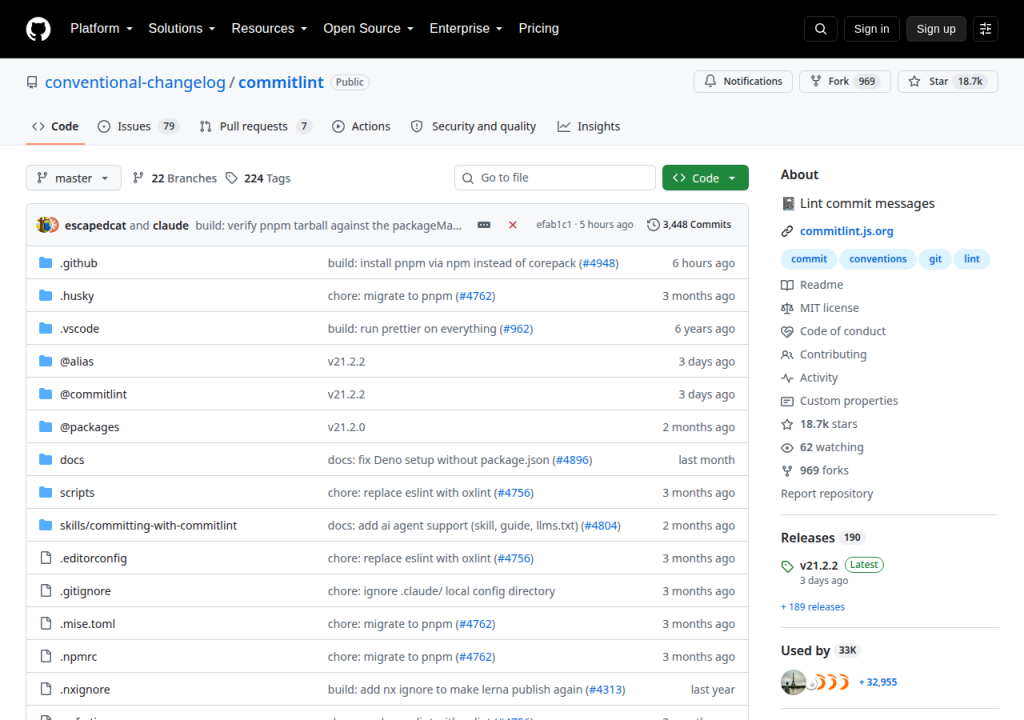
Task: Expand the Resources menu
Action: pos(269,29)
